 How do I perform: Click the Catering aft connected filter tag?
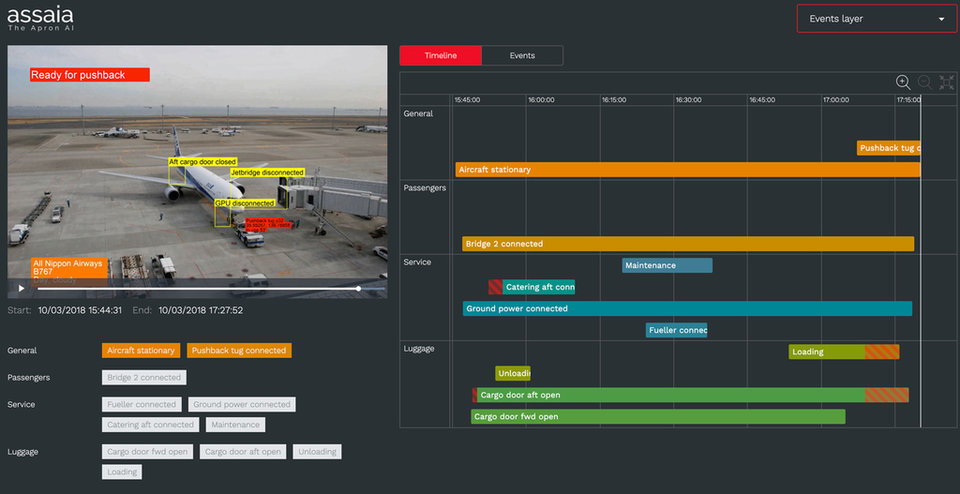tap(151, 425)
